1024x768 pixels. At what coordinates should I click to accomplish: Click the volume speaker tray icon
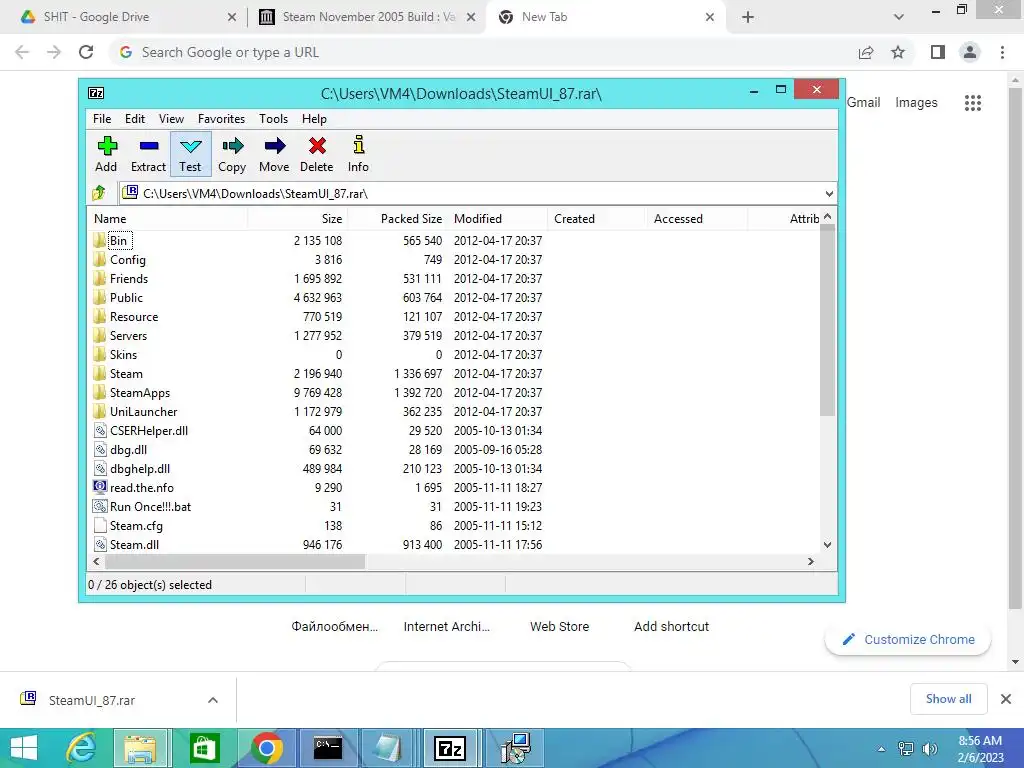click(929, 748)
